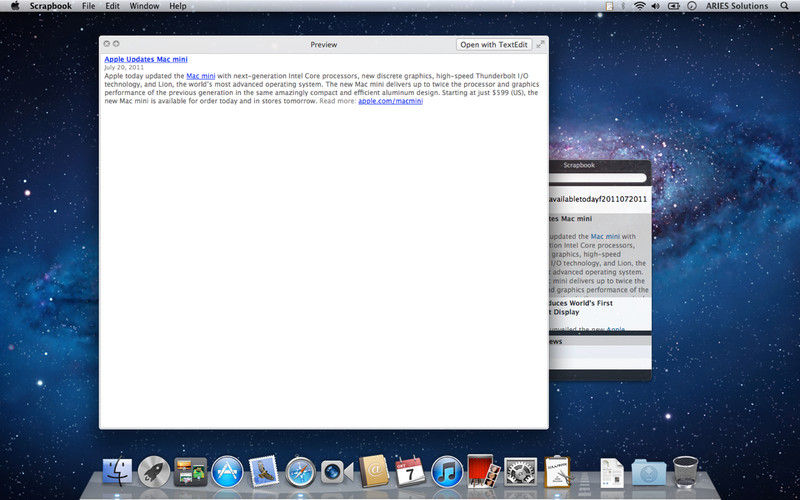Open the Apple menu
Screen dimensions: 800x500
pyautogui.click(x=15, y=6)
